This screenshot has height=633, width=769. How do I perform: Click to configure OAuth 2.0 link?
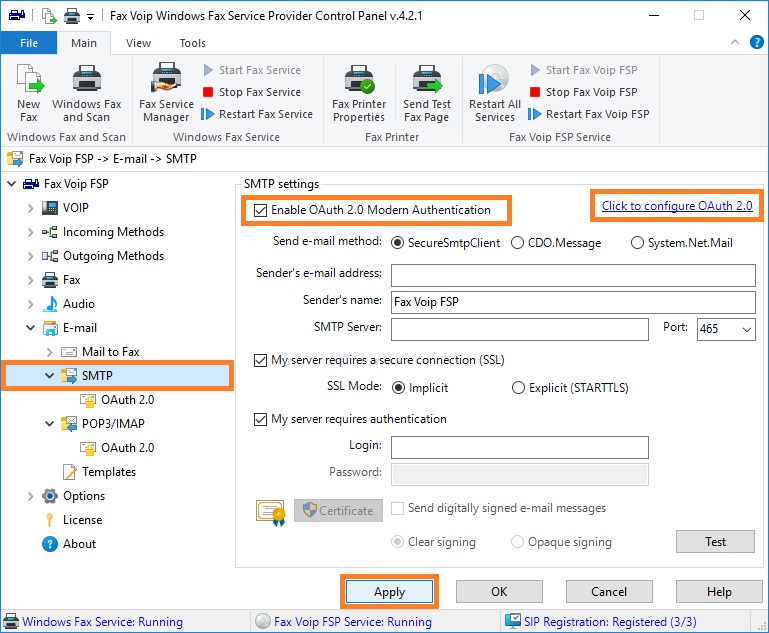[677, 206]
